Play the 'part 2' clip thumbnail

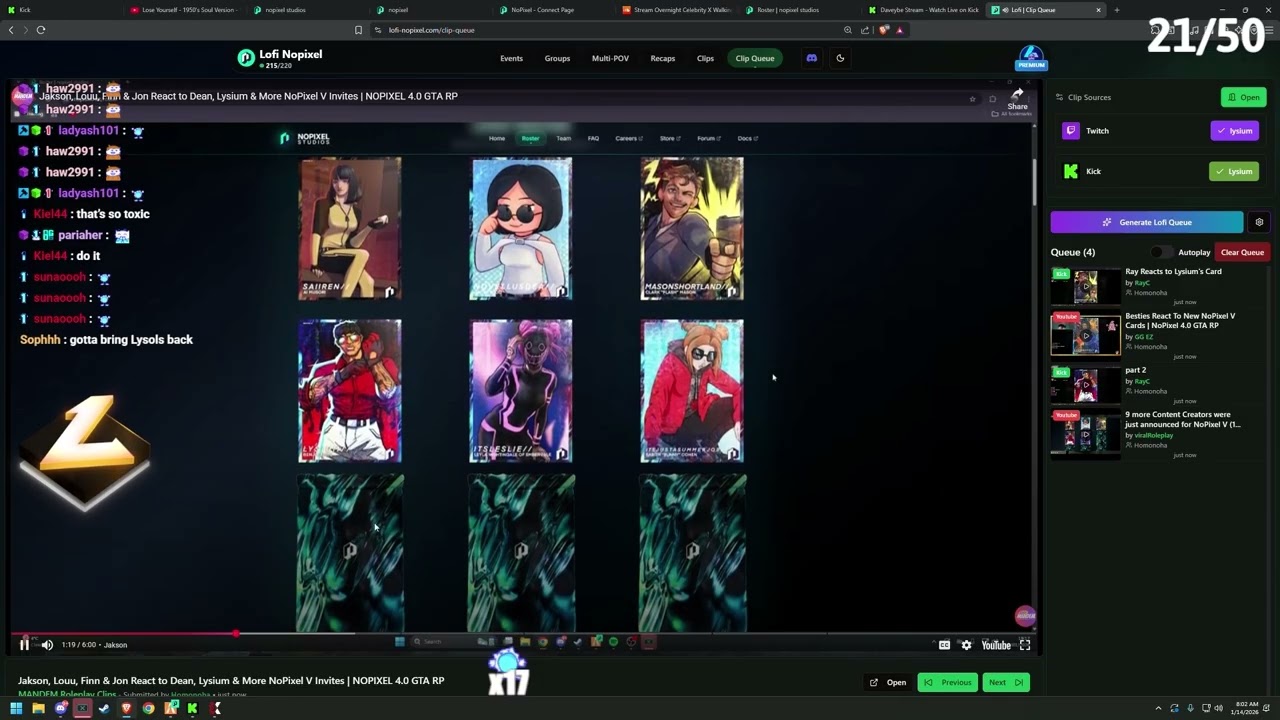[x=1085, y=385]
